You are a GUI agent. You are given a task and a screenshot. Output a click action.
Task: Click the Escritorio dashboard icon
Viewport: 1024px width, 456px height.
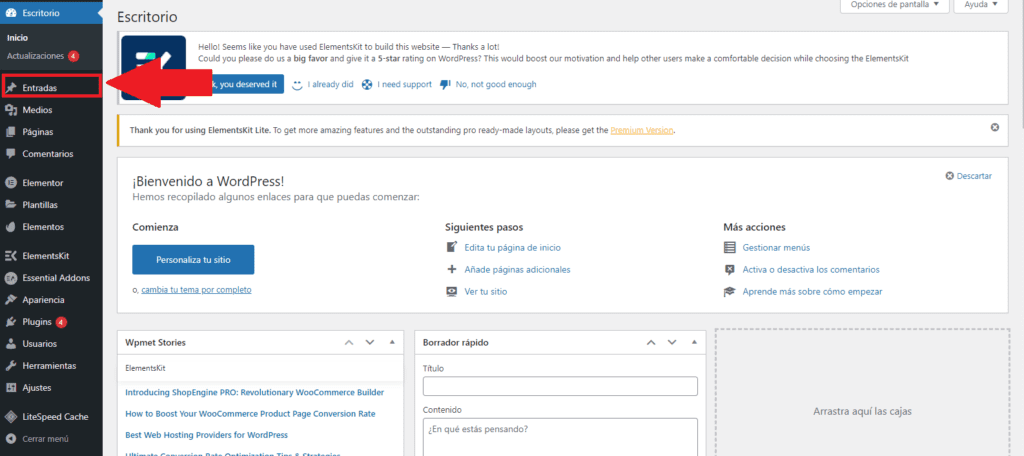10,12
